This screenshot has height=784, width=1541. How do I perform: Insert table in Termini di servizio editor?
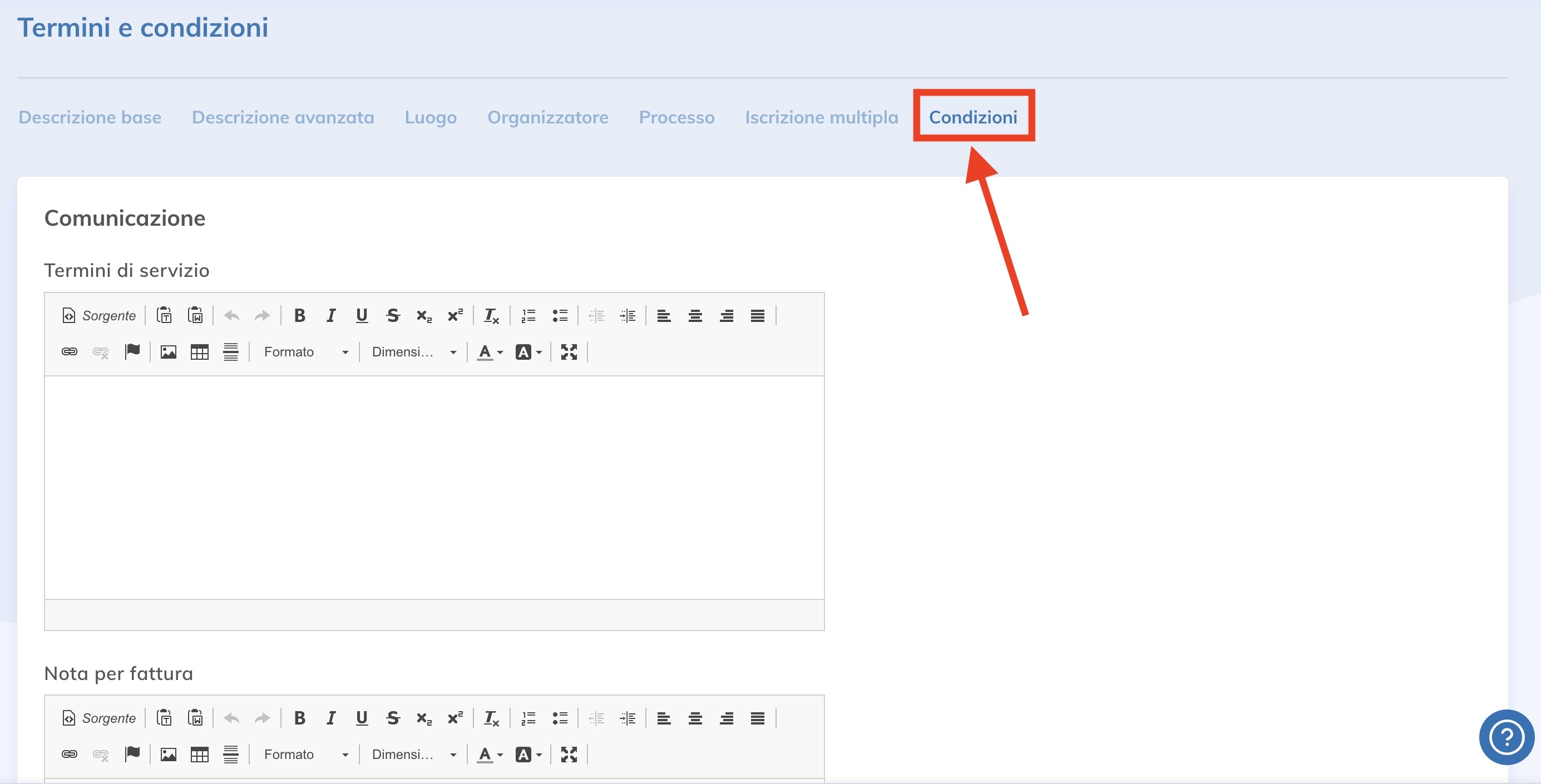click(x=199, y=351)
